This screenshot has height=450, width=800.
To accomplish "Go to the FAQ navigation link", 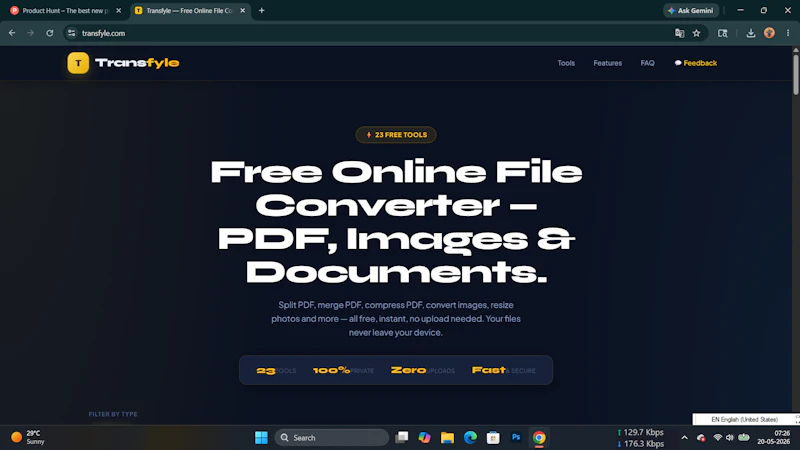I will (x=647, y=63).
